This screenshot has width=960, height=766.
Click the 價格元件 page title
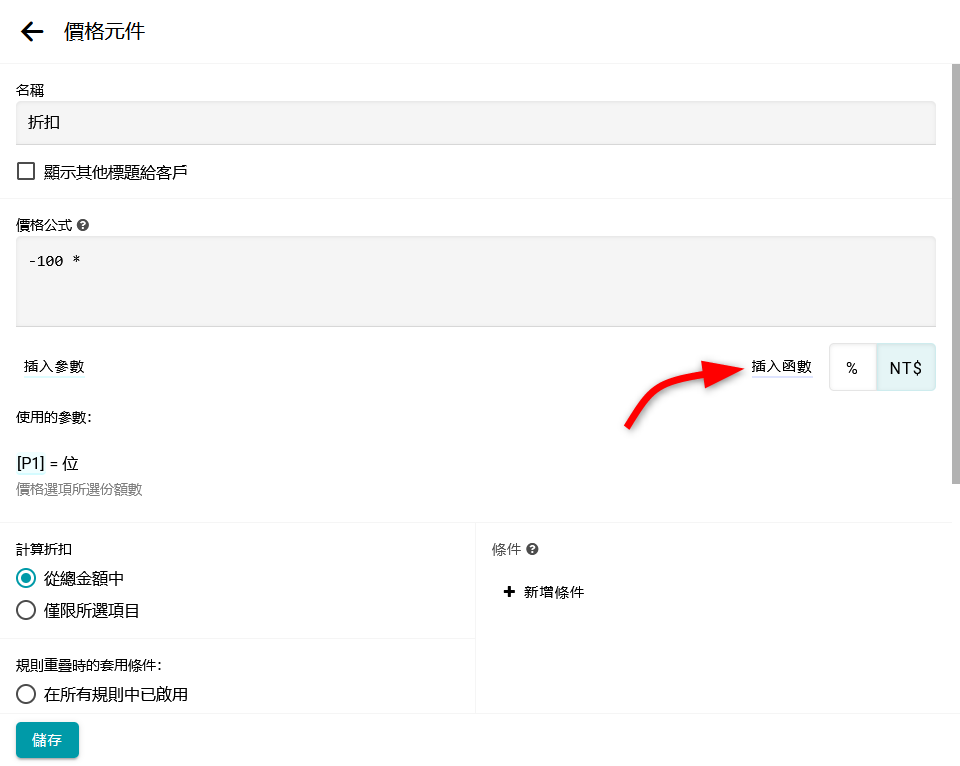coord(104,32)
